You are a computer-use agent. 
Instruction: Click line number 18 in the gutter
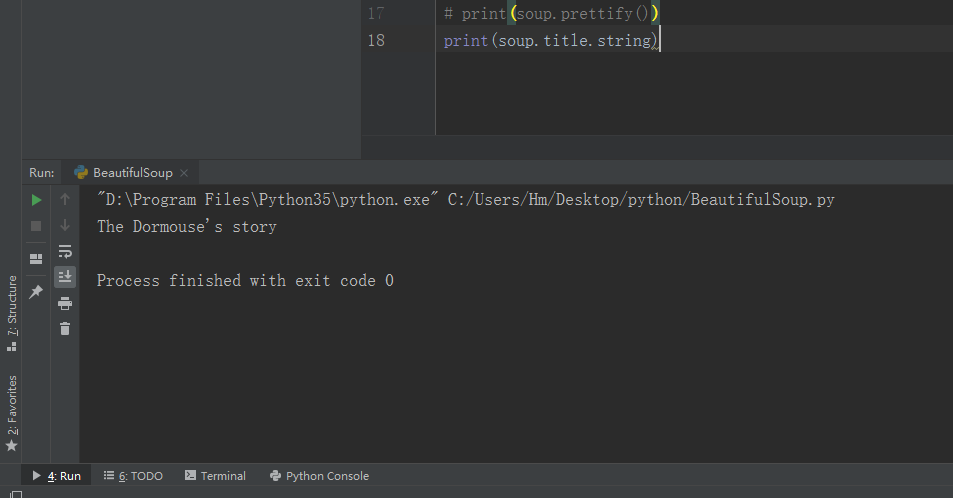[376, 40]
